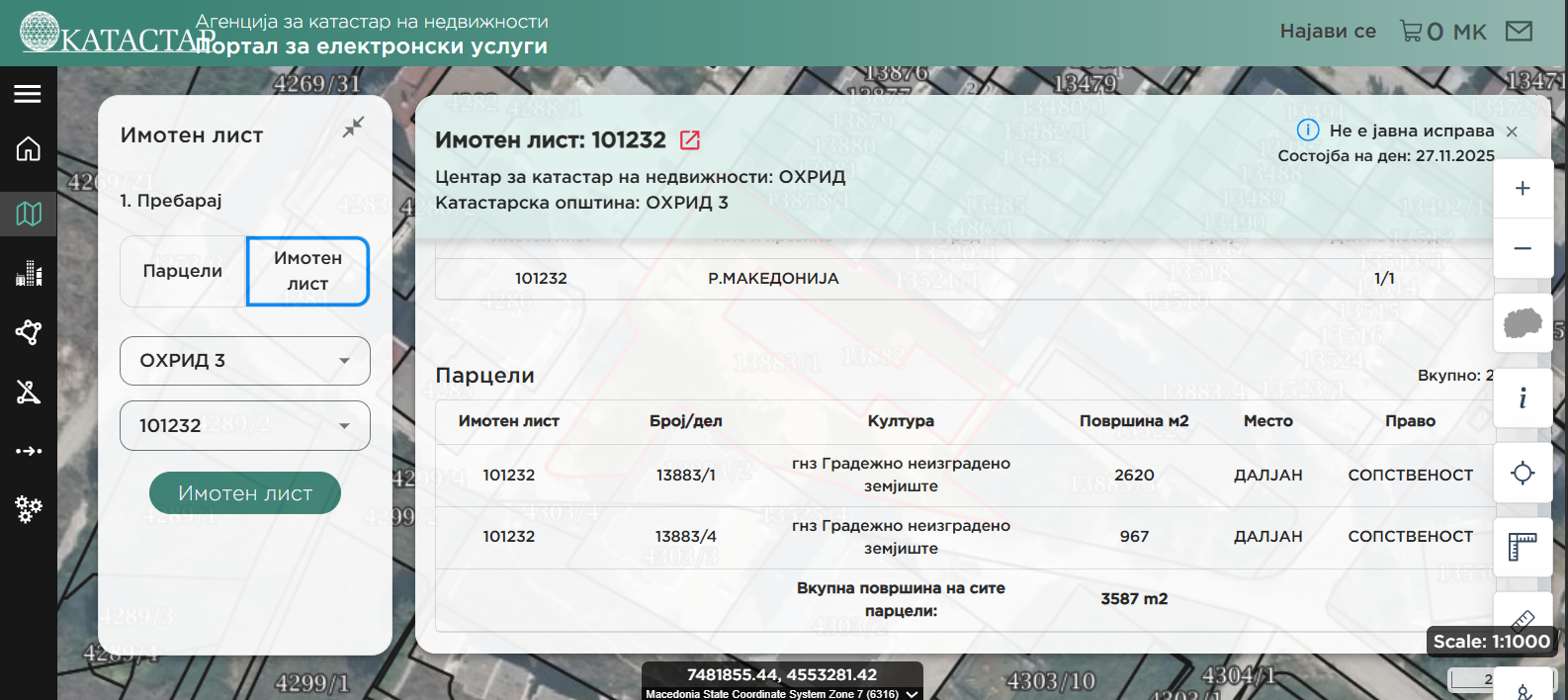Click the Најави се login link
Viewport: 1568px width, 700px height.
(x=1328, y=32)
